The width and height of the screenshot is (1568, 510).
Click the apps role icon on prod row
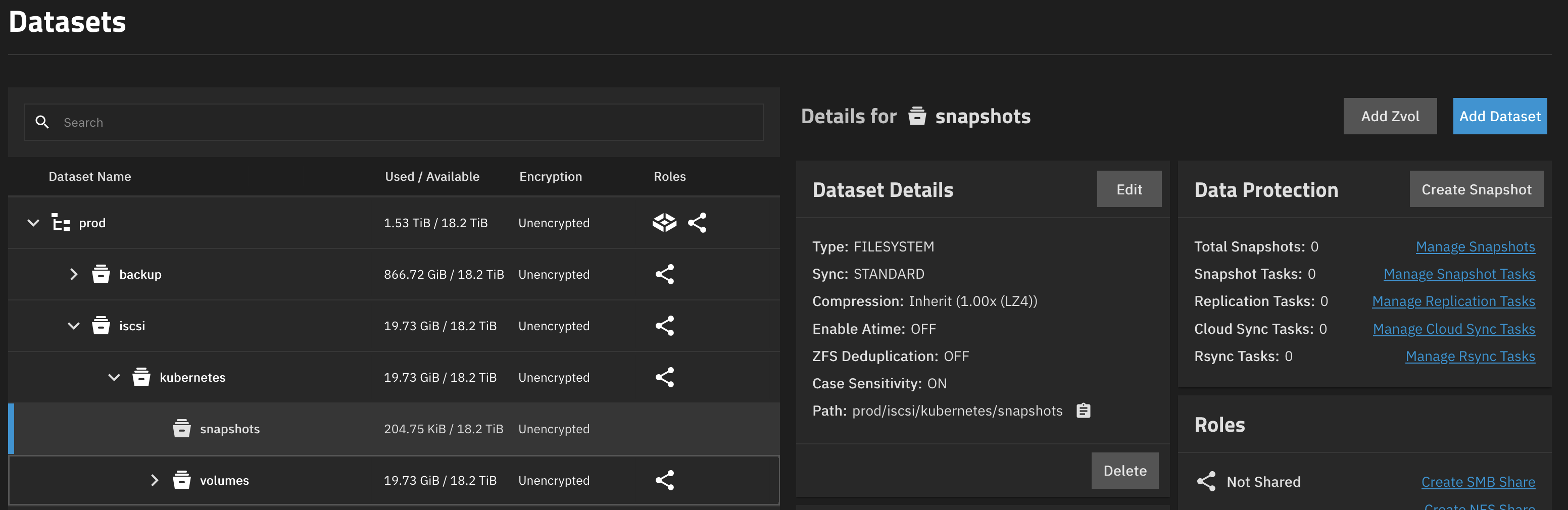coord(664,223)
